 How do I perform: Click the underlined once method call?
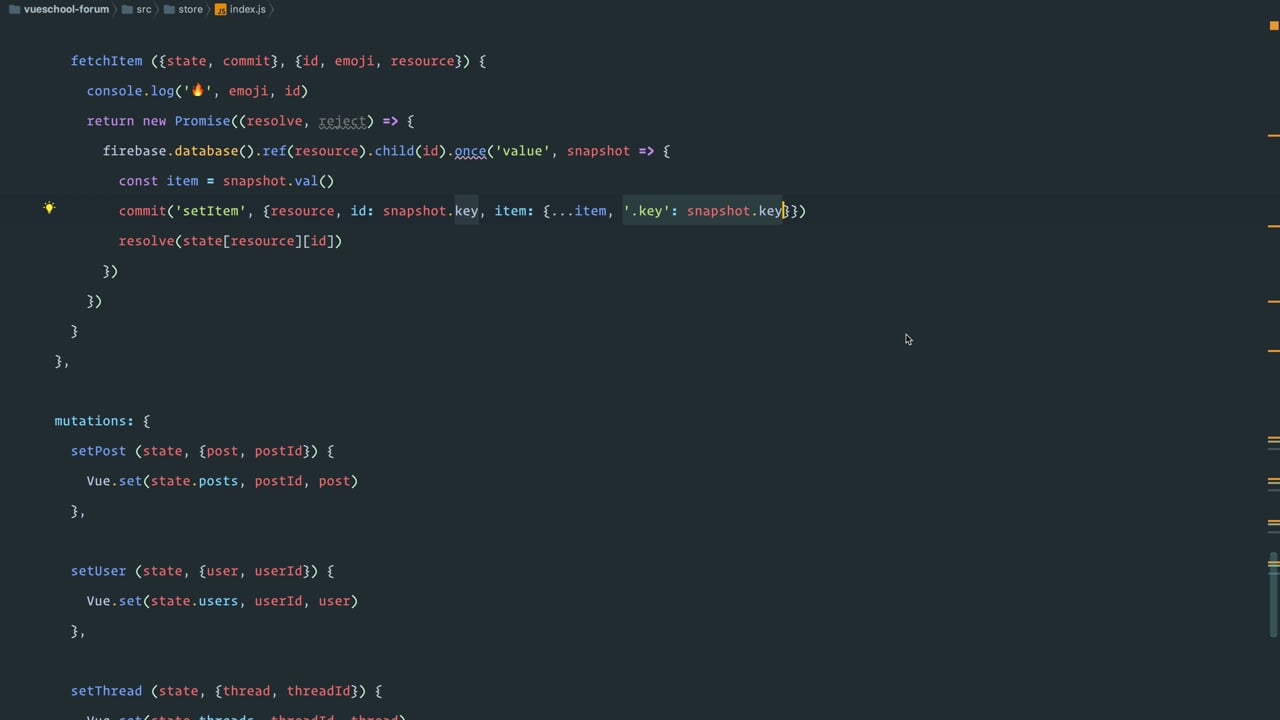(x=470, y=151)
